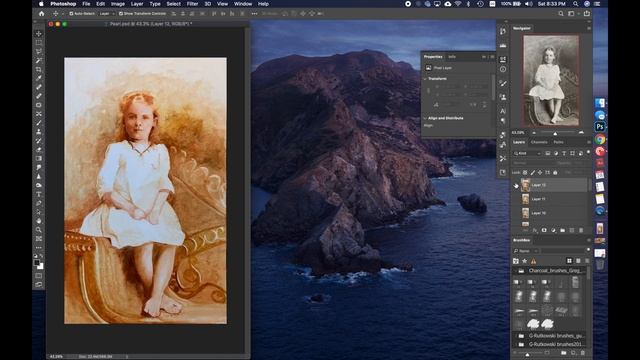The width and height of the screenshot is (640, 360).
Task: Select the Horizontal Type tool
Action: coord(39,194)
